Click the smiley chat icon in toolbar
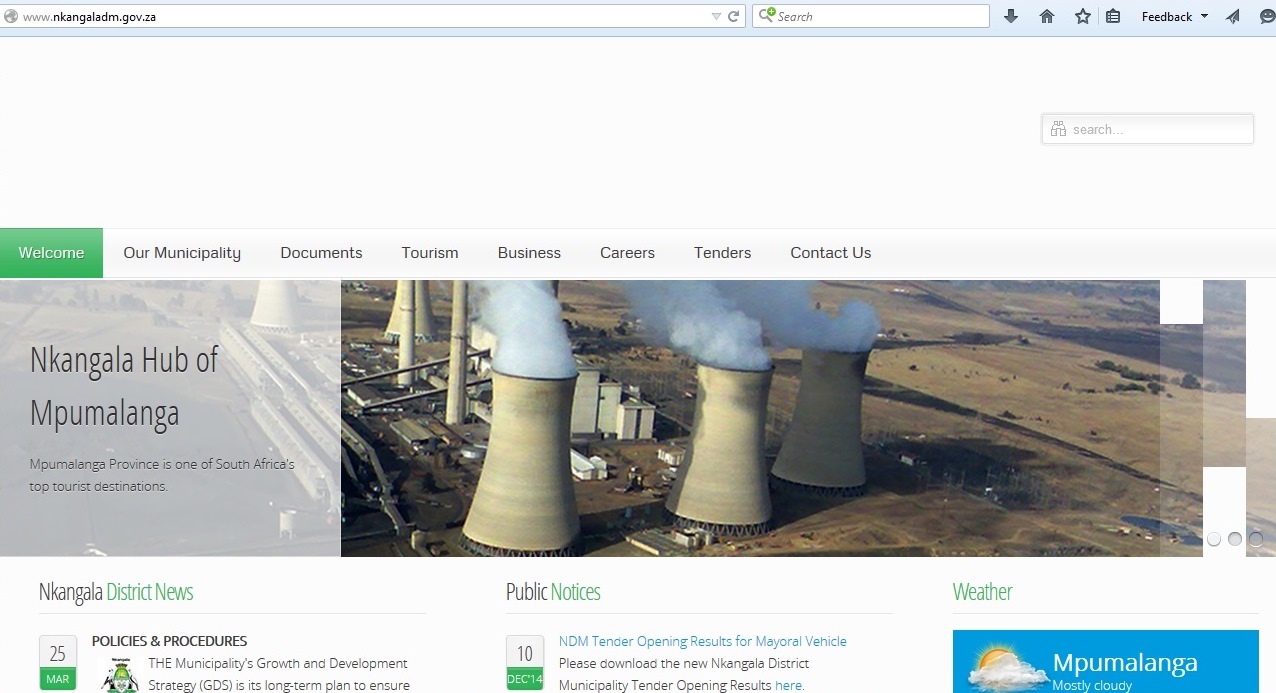 [x=1264, y=16]
